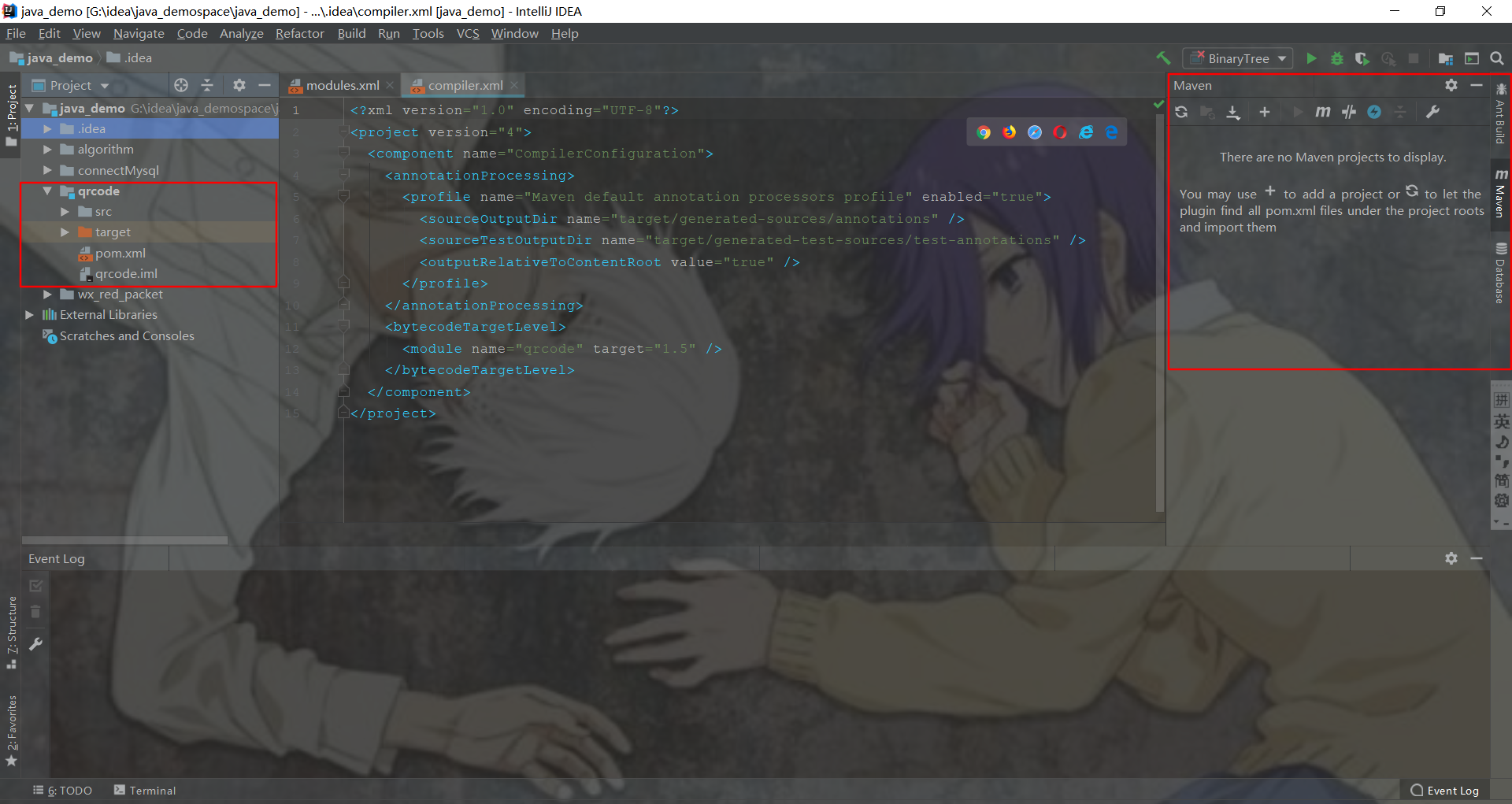Open the BinaryTree run configuration dropdown
The width and height of the screenshot is (1512, 804).
pyautogui.click(x=1239, y=58)
